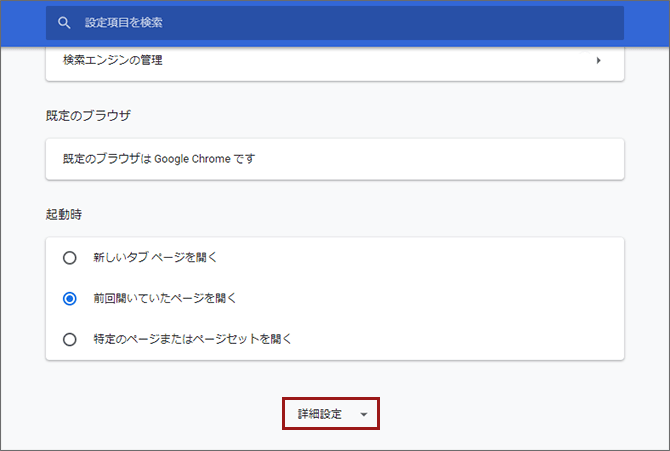Screen dimensions: 670x451
Task: Select the 新しいタブ ページを開く radio button
Action: (69, 257)
